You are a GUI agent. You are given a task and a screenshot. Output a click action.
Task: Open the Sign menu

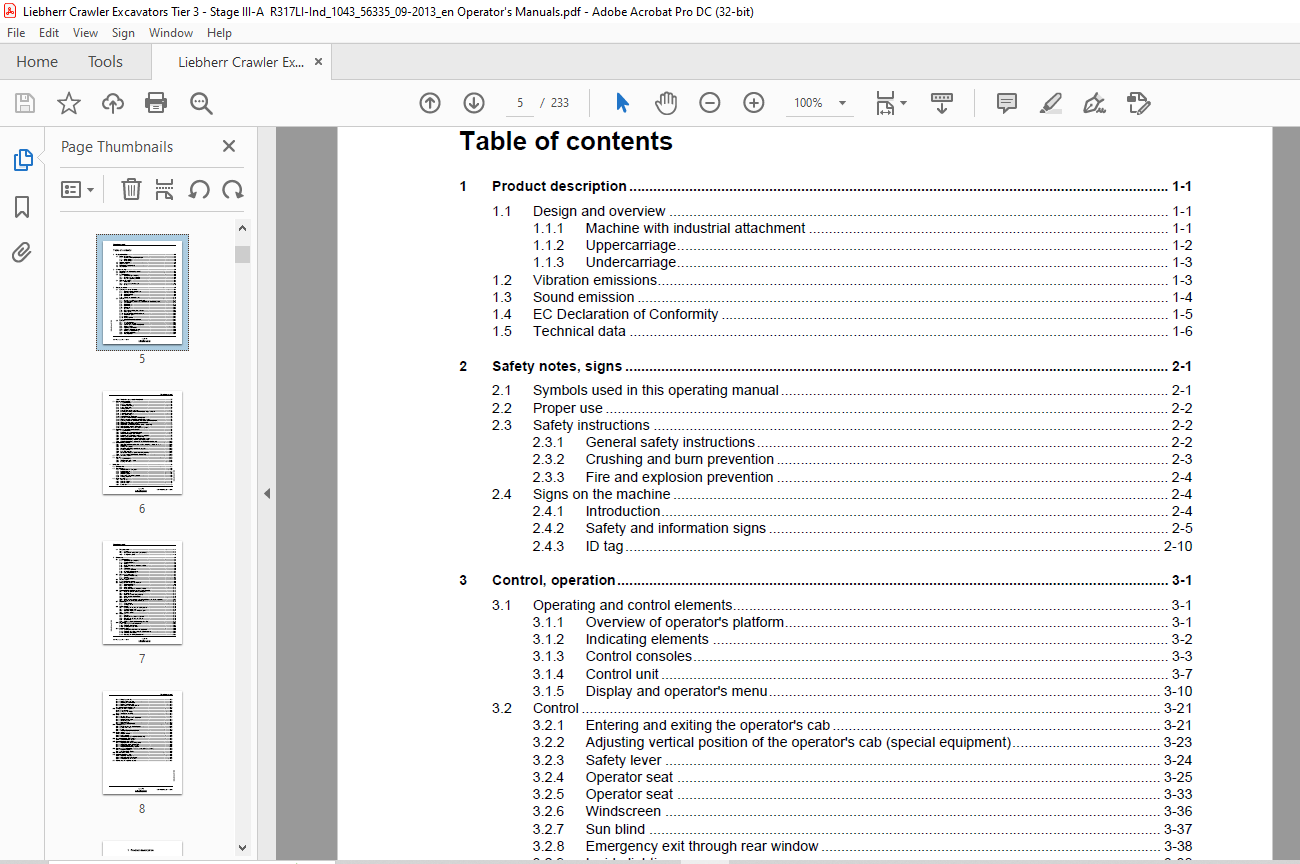(x=123, y=33)
